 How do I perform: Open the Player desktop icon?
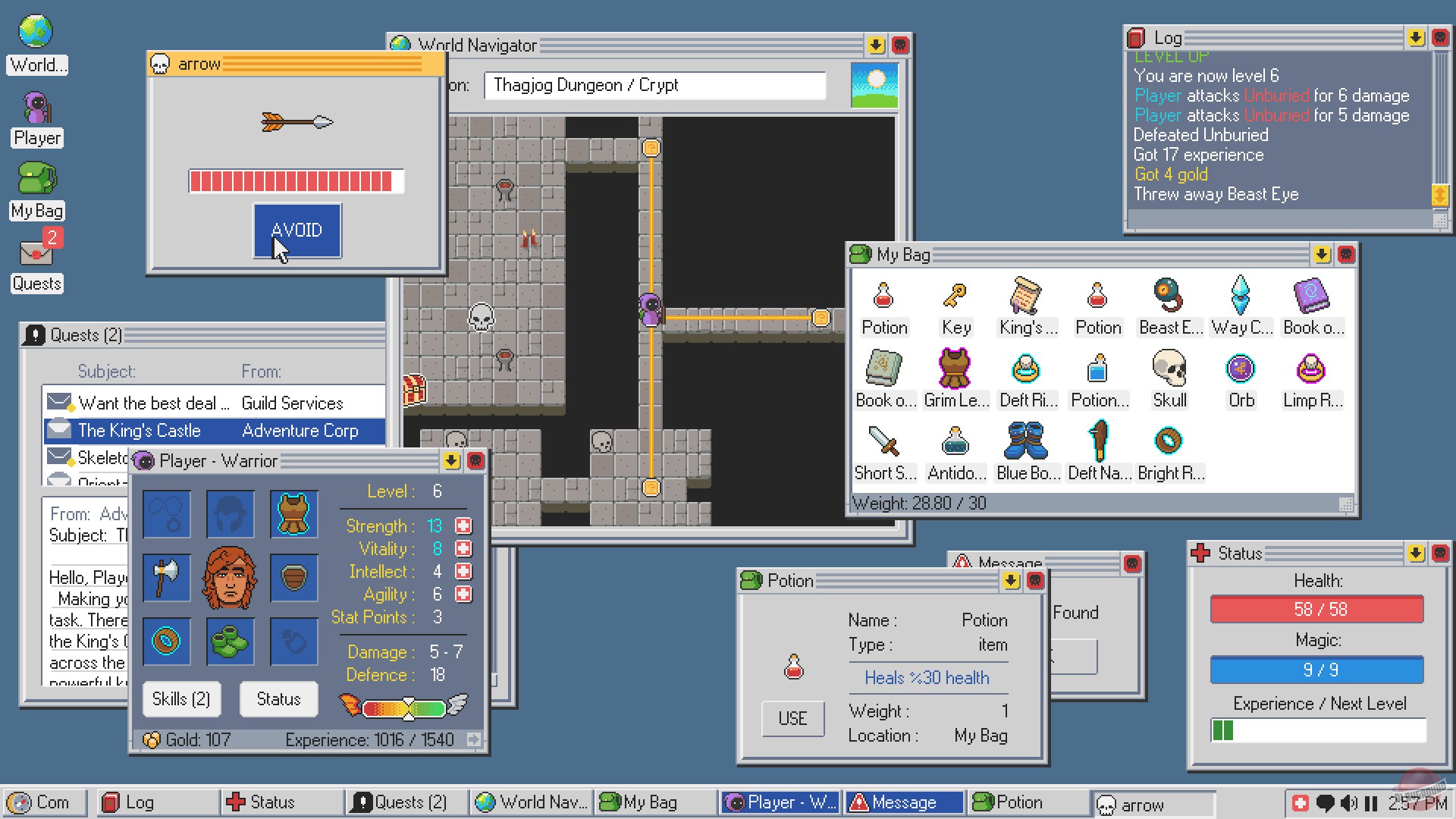tap(36, 108)
